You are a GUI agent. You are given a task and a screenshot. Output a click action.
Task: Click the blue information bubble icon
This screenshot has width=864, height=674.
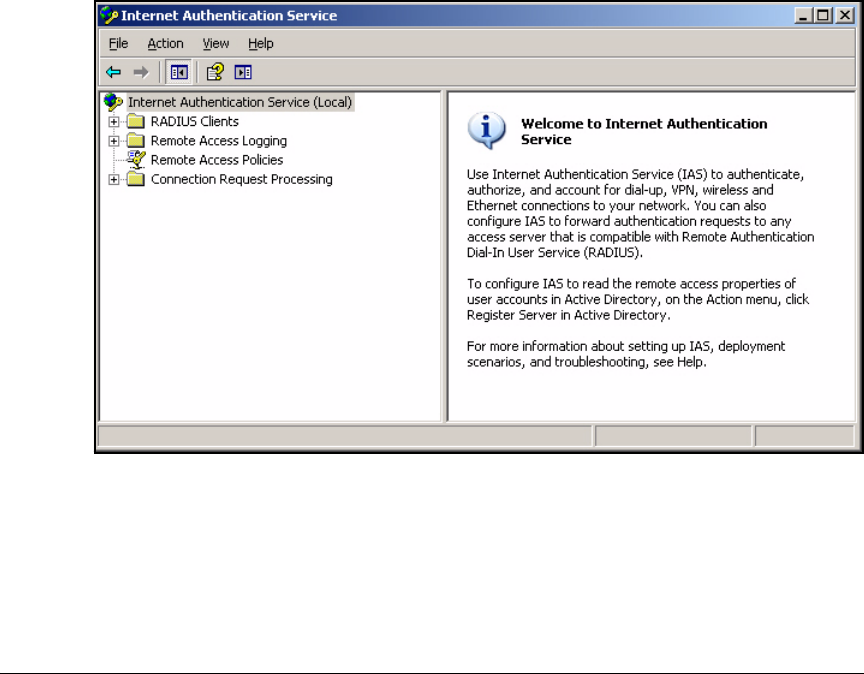pos(487,131)
